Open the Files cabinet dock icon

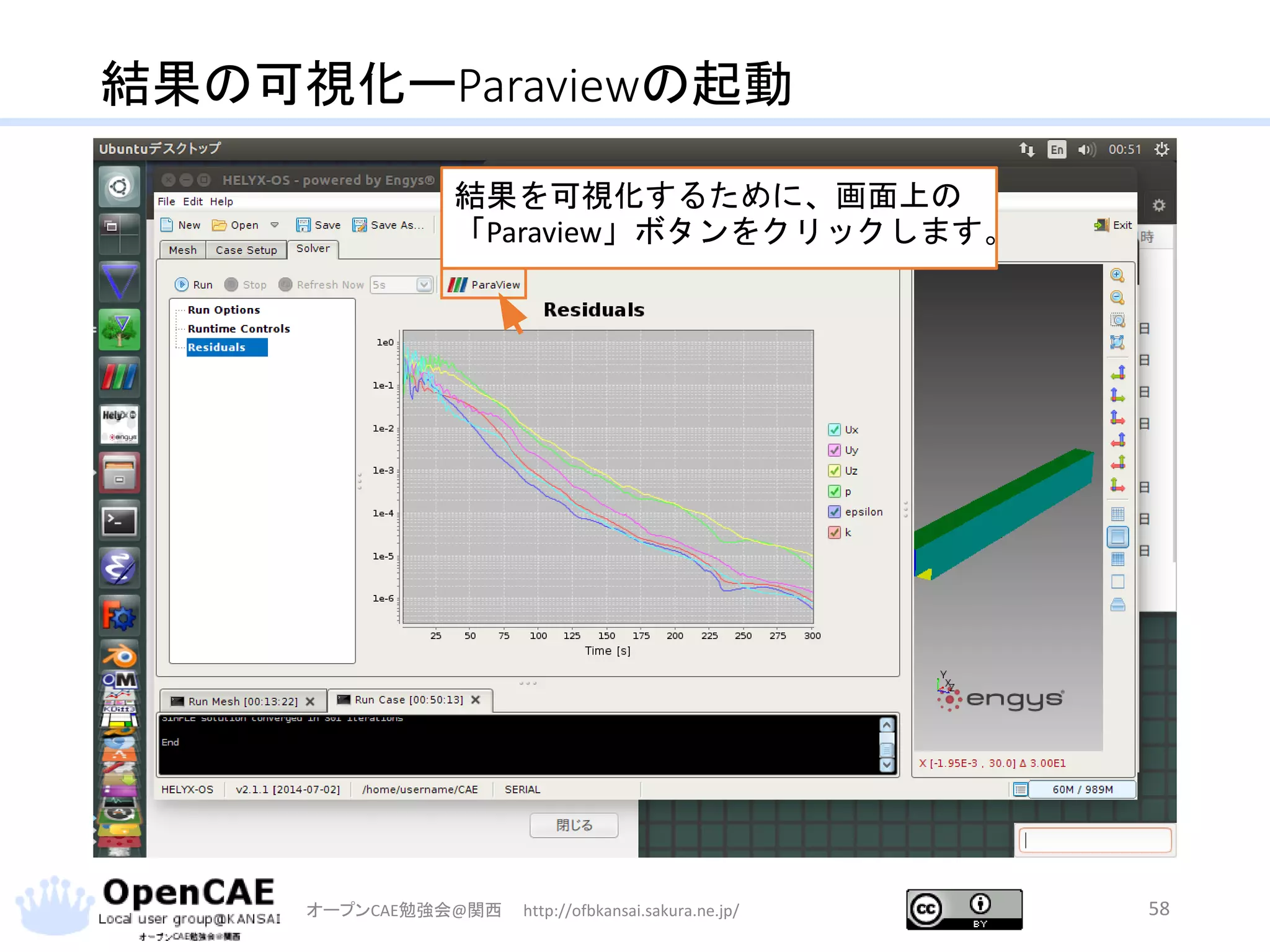(119, 472)
